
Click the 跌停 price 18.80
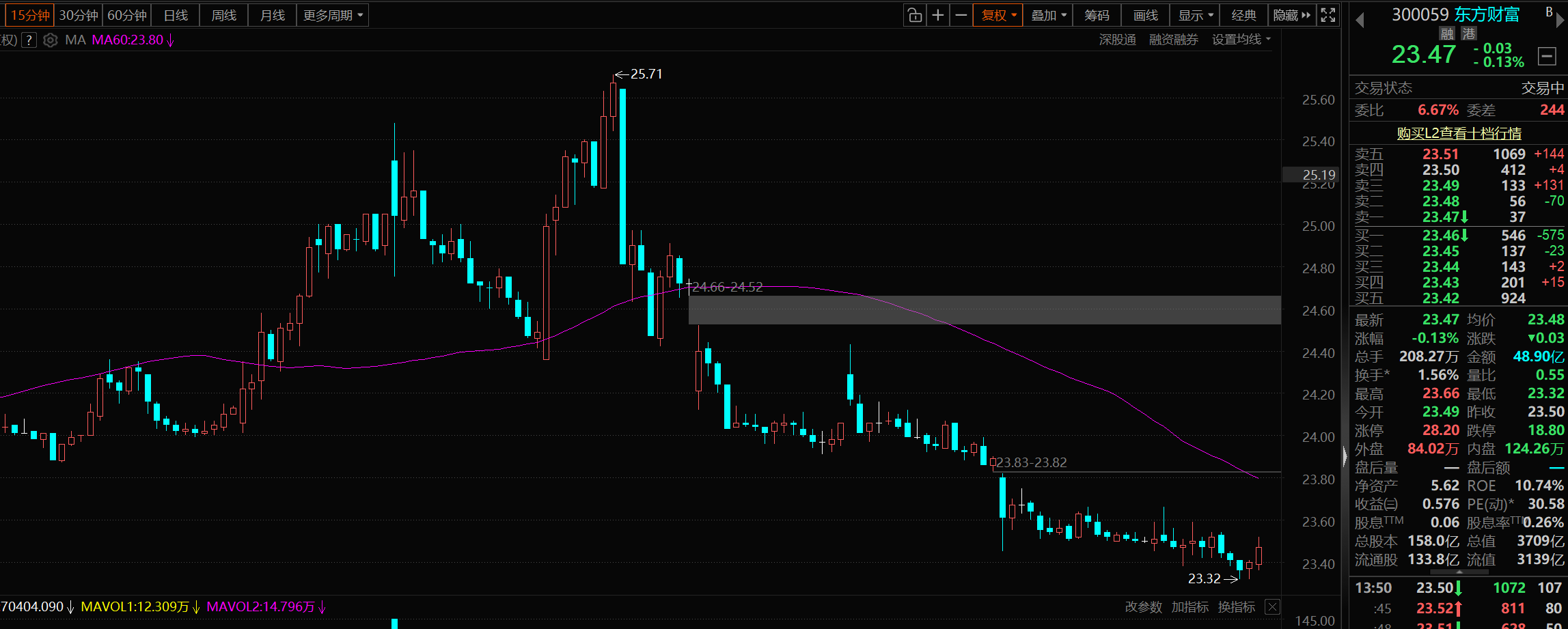[x=1545, y=430]
